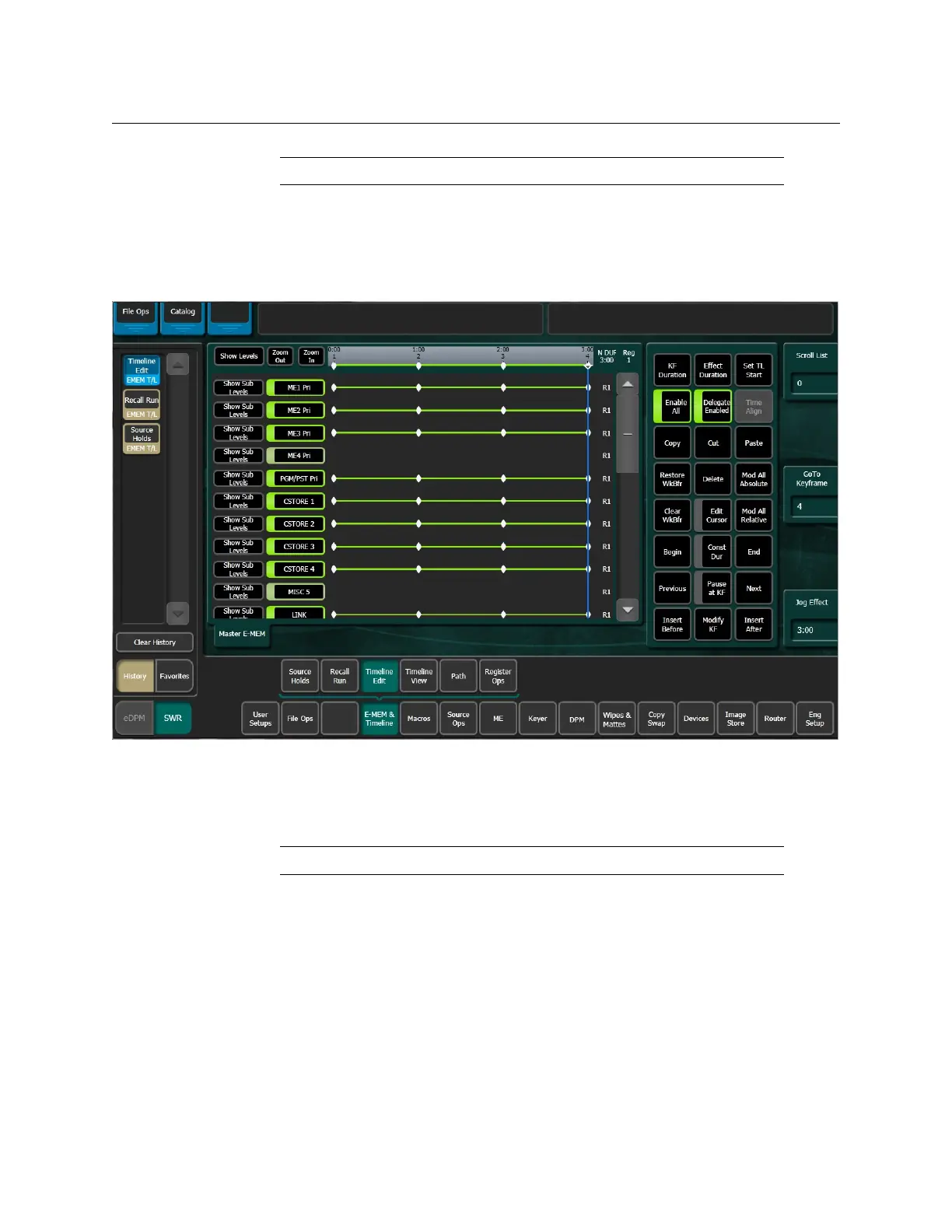The height and width of the screenshot is (1232, 952).
Task: Click Zoom Out on timeline
Action: [280, 356]
